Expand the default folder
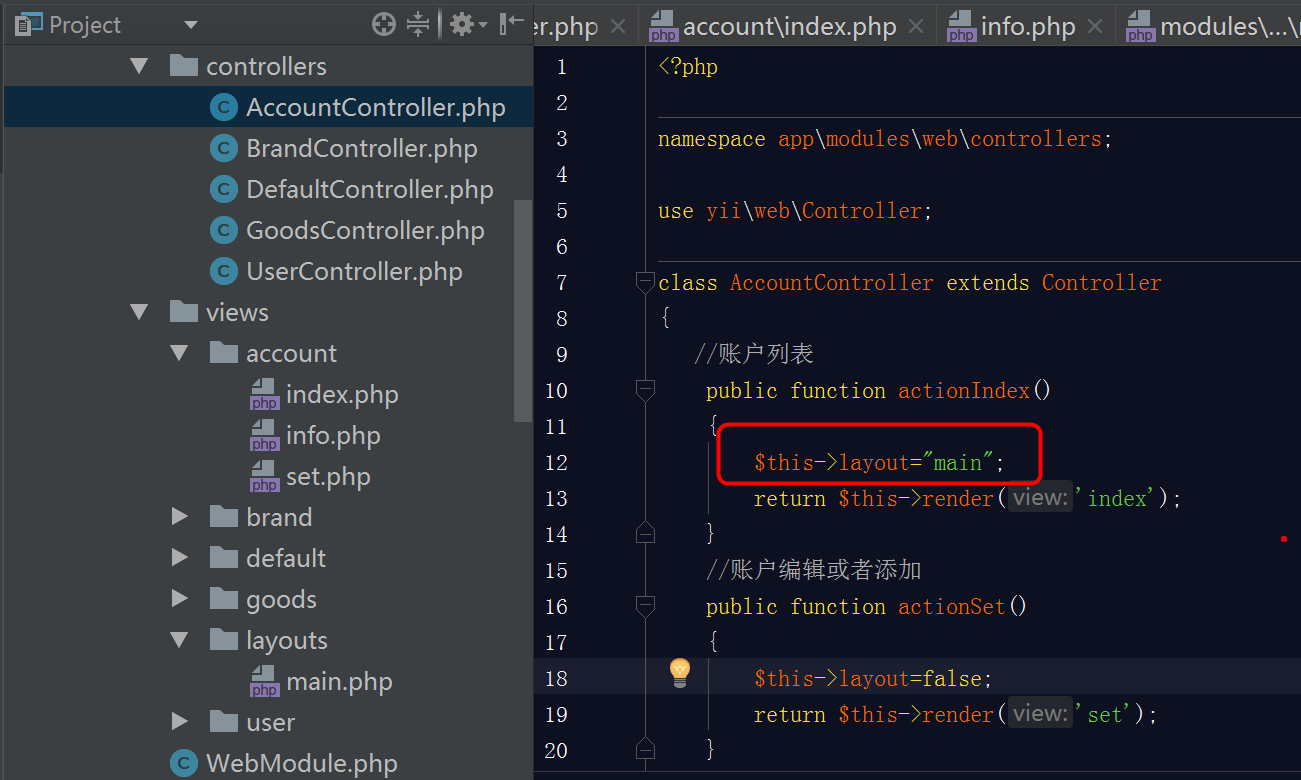The width and height of the screenshot is (1301, 780). [179, 559]
